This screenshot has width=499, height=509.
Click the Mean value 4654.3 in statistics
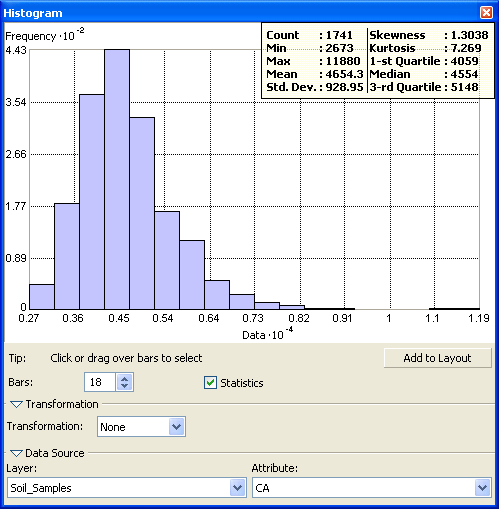[x=344, y=74]
